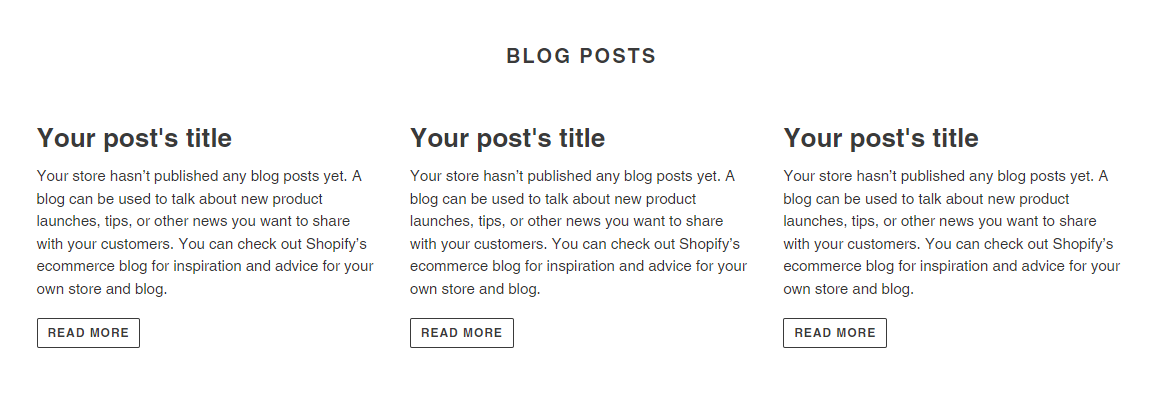Image resolution: width=1166 pixels, height=395 pixels.
Task: Open the left column's "Your post's title" link
Action: 135,138
